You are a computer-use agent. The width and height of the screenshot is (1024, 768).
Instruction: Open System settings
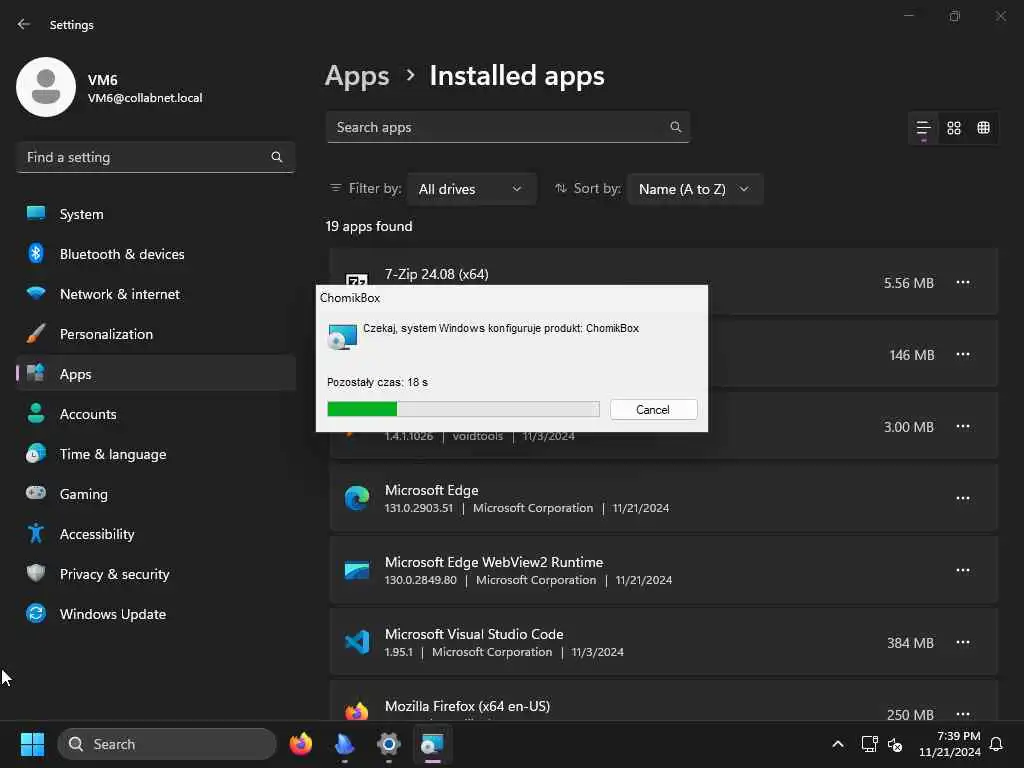[x=155, y=214]
